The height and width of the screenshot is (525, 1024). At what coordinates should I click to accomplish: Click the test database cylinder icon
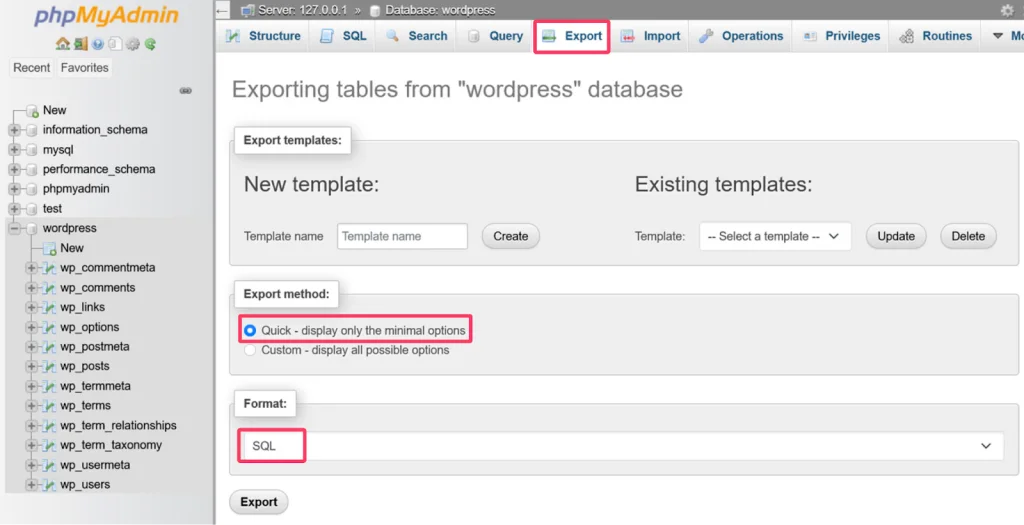click(x=31, y=209)
